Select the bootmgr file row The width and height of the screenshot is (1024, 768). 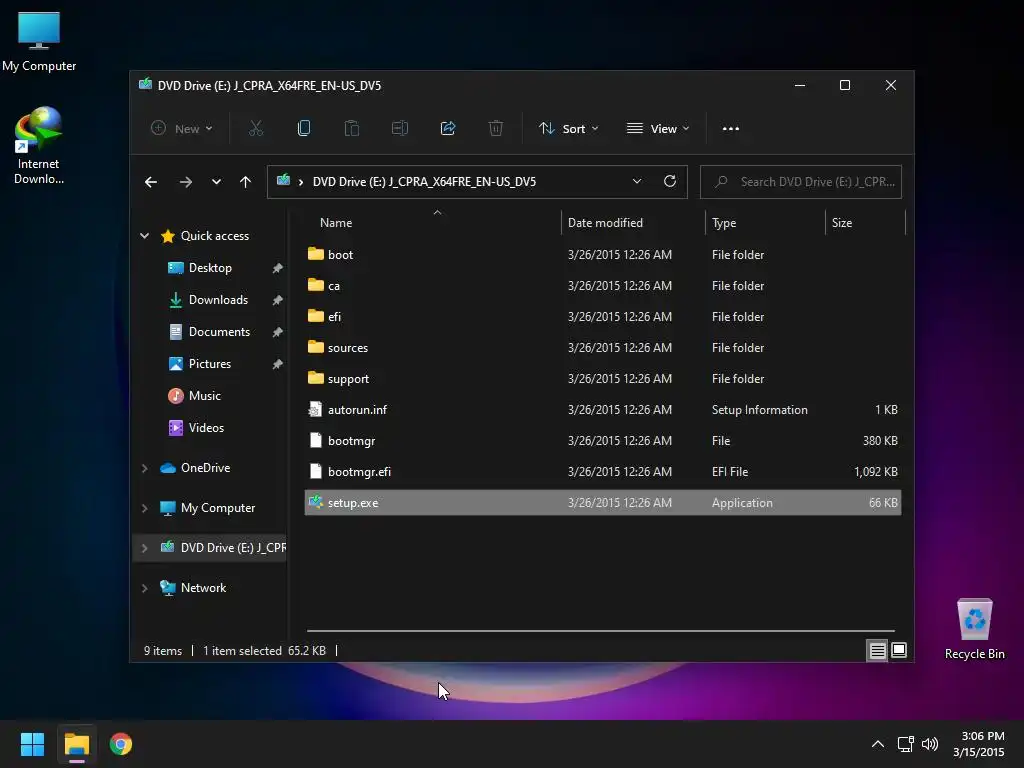(x=603, y=441)
